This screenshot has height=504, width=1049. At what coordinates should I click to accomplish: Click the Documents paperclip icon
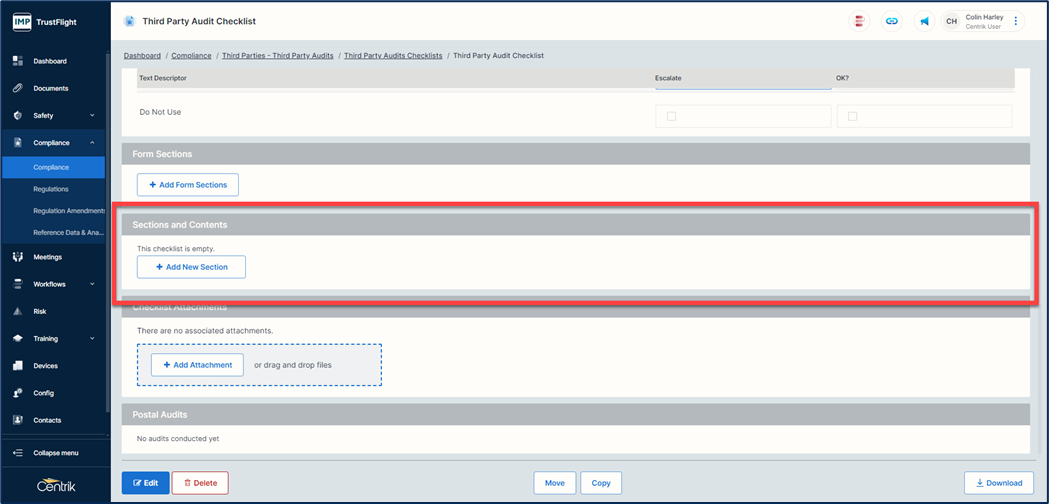click(18, 88)
